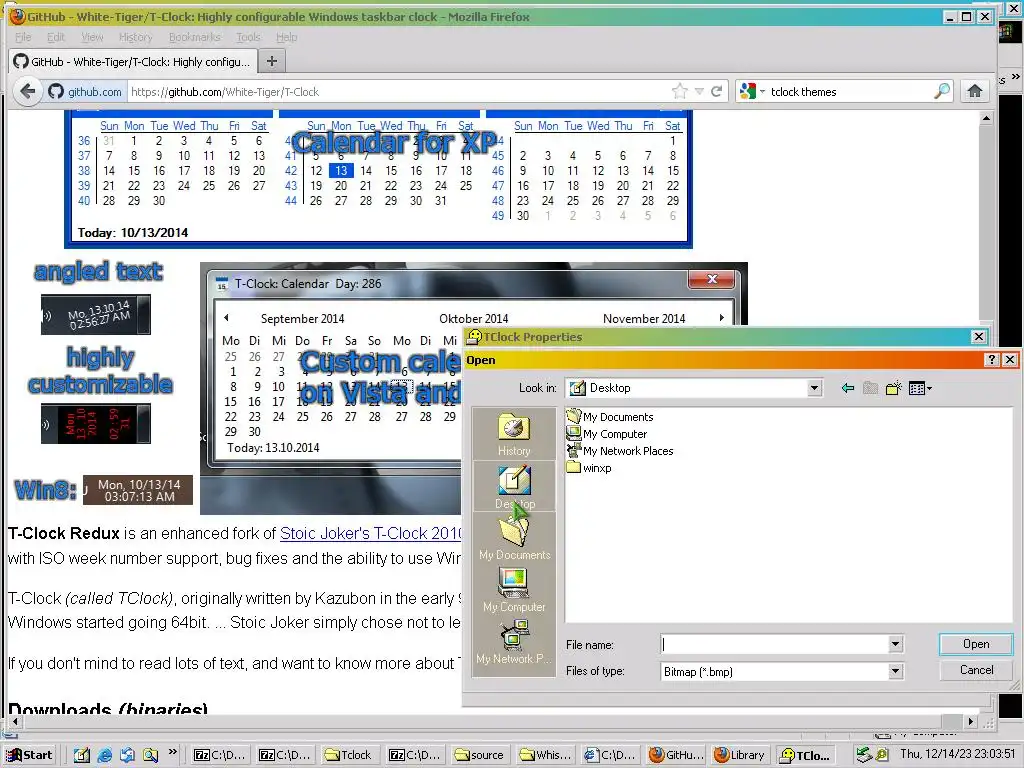Image resolution: width=1024 pixels, height=768 pixels.
Task: Follow the Stoic Joker's T-Clock 2010 link
Action: (370, 534)
